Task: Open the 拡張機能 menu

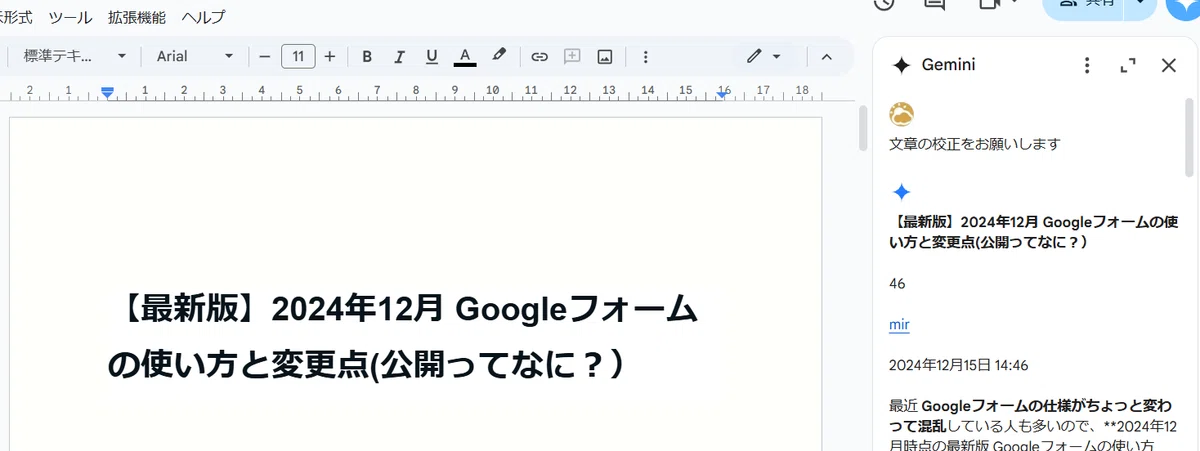Action: pyautogui.click(x=137, y=17)
